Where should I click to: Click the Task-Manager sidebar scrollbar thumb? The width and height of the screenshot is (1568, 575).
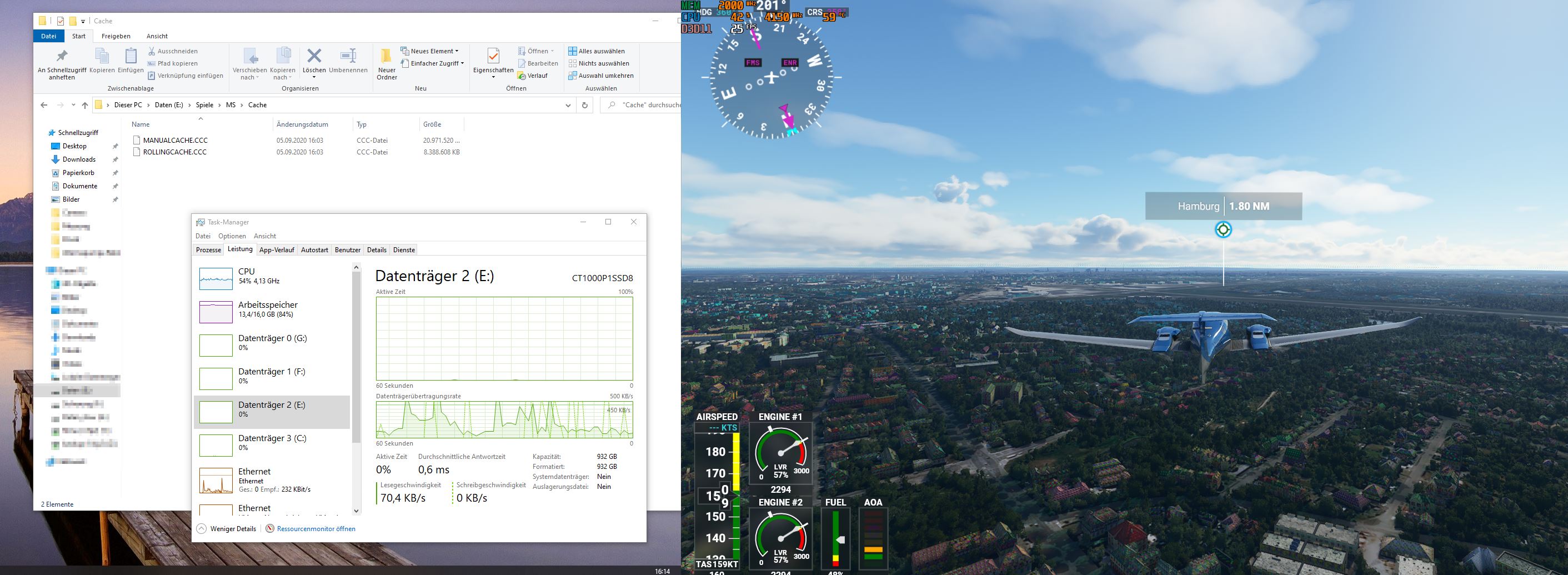(x=356, y=358)
